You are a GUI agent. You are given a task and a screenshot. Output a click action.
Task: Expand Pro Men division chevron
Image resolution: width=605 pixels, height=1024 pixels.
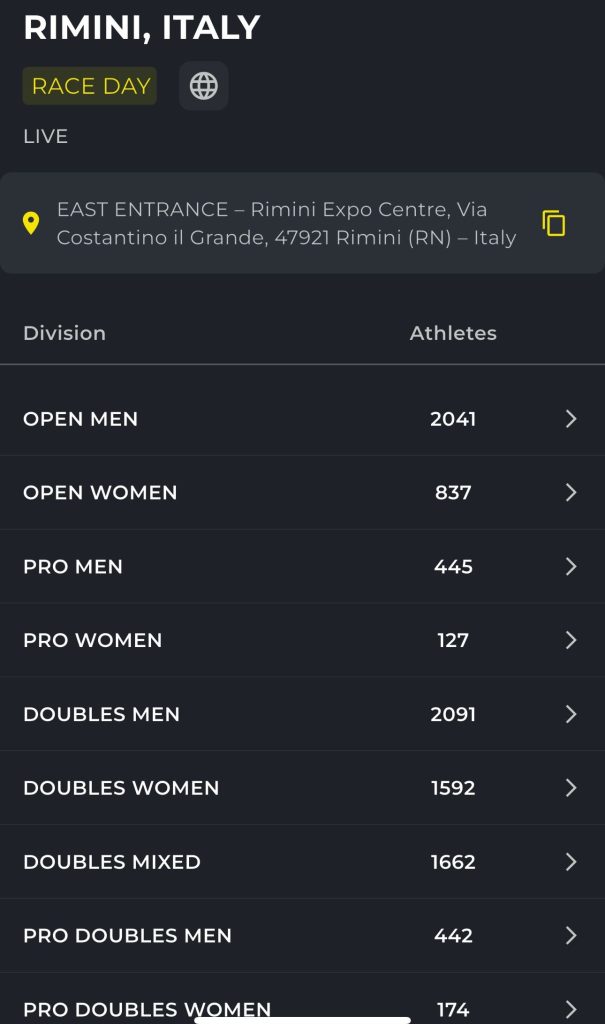click(x=571, y=566)
